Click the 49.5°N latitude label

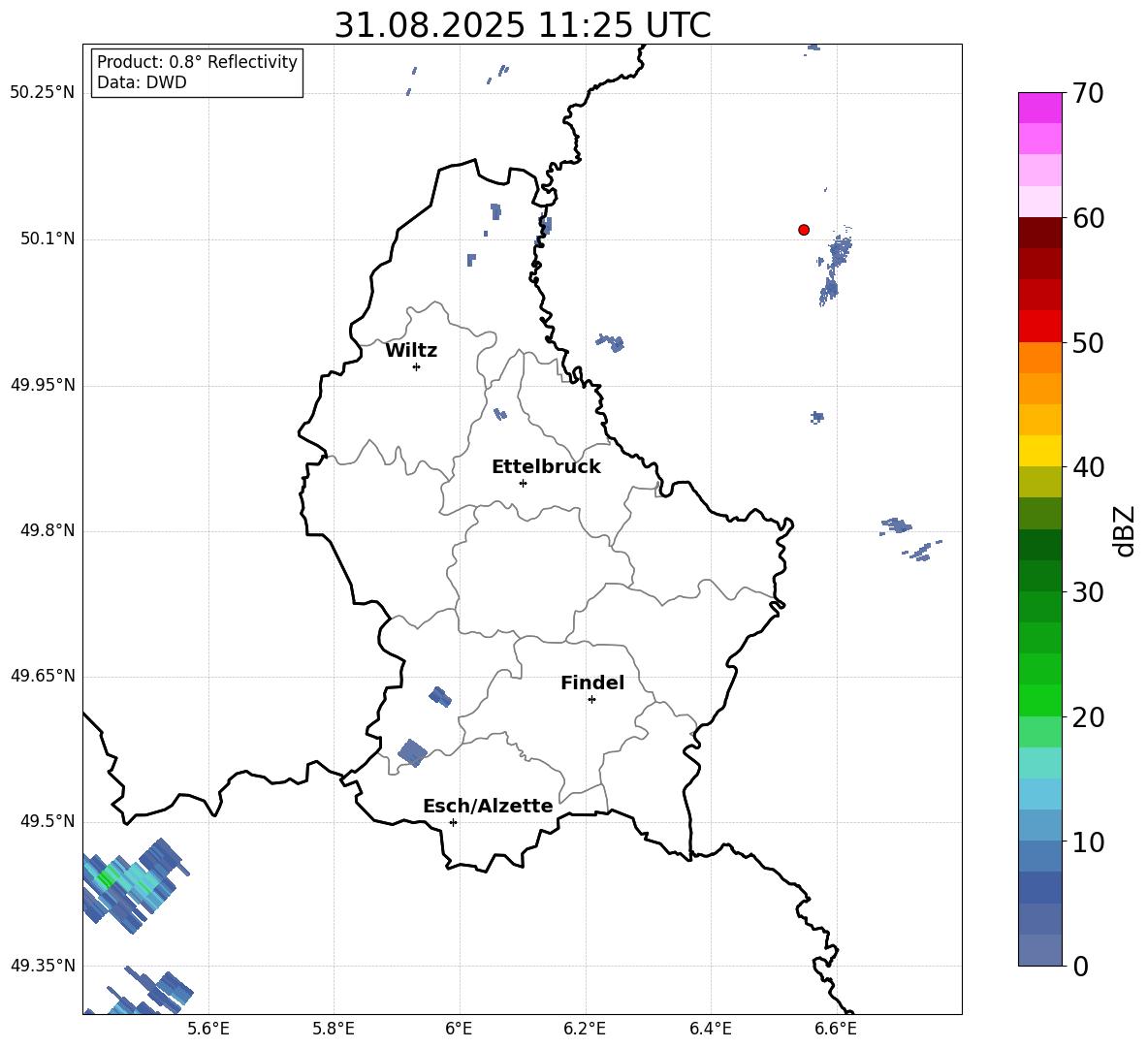48,821
